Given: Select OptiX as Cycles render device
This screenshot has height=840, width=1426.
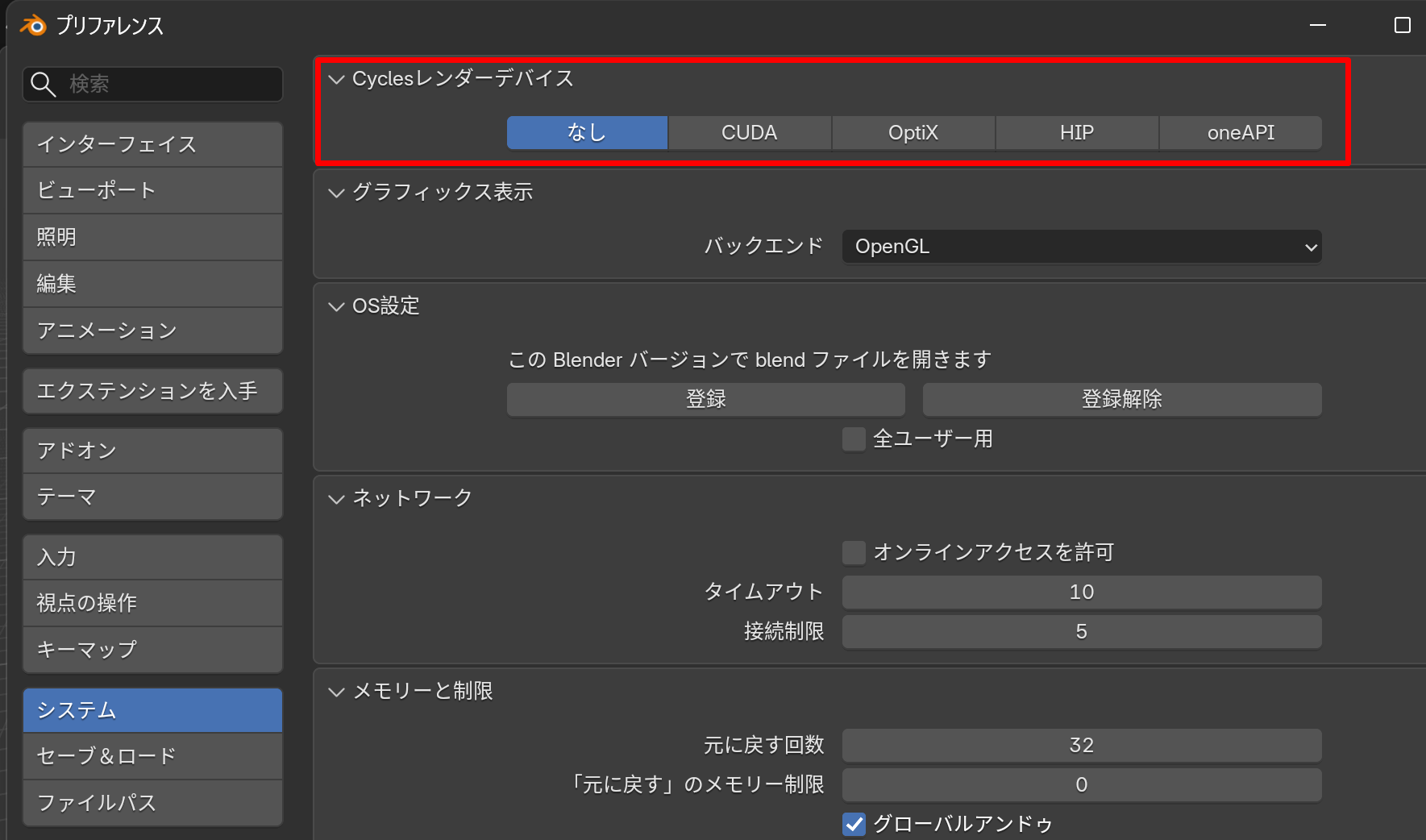Looking at the screenshot, I should [913, 133].
